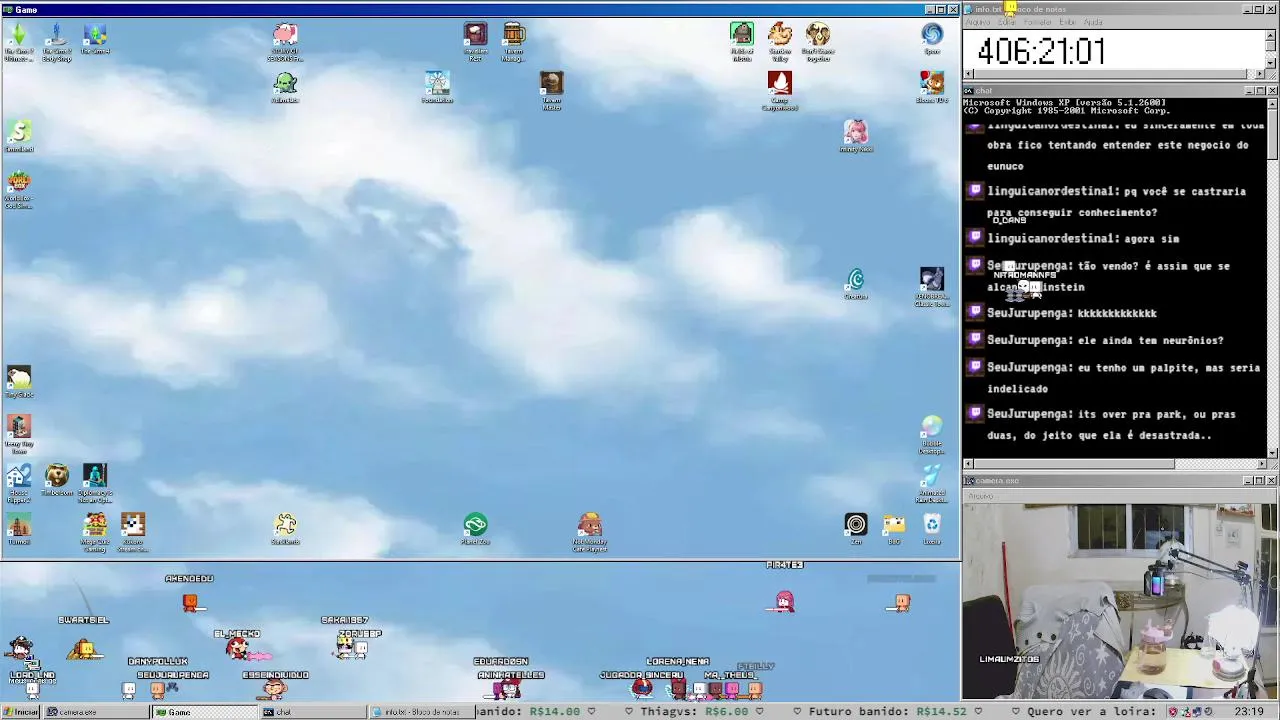Click the taskbar clock showing 23:19
This screenshot has width=1280, height=720.
[1249, 712]
